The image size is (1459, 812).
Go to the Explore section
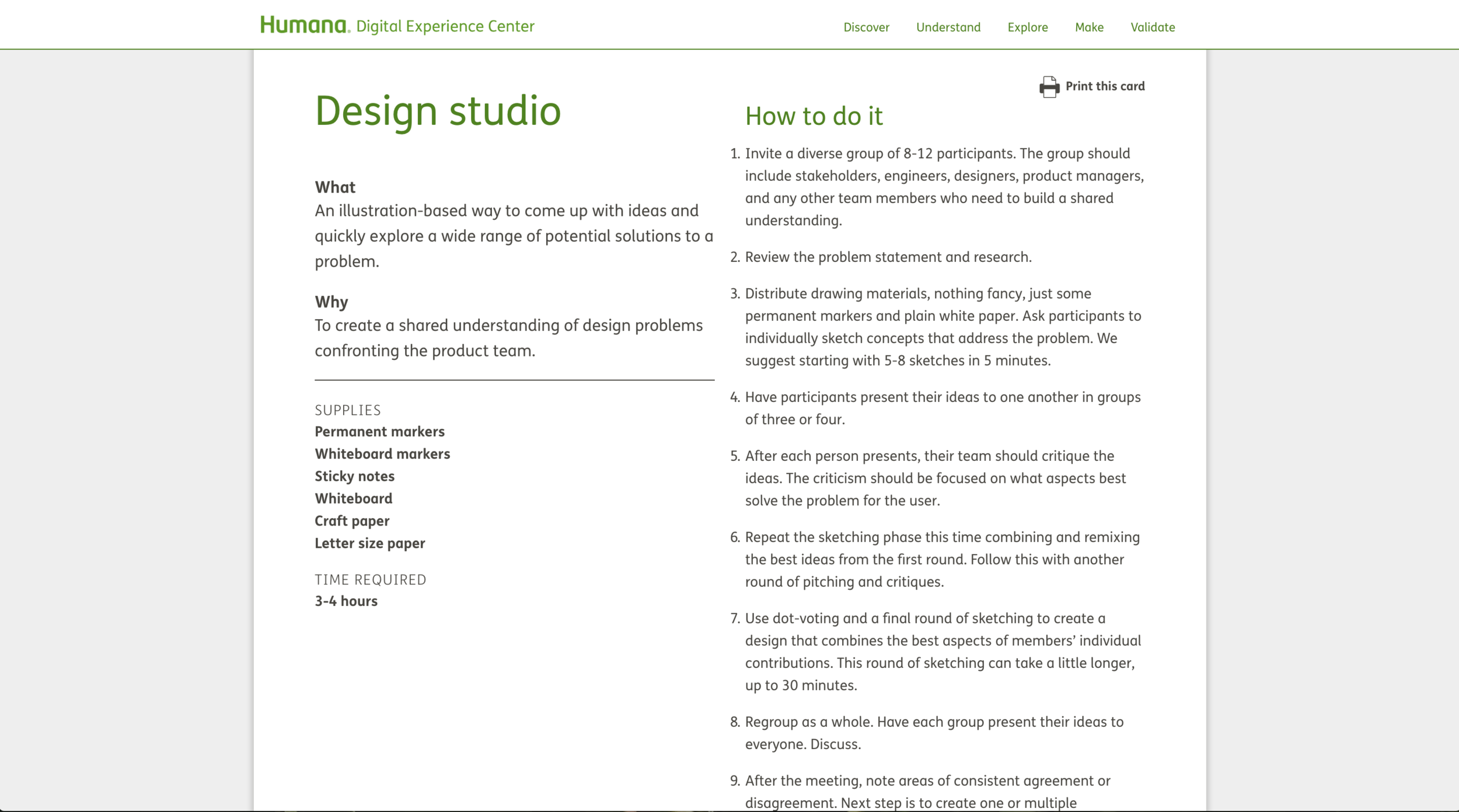coord(1028,27)
